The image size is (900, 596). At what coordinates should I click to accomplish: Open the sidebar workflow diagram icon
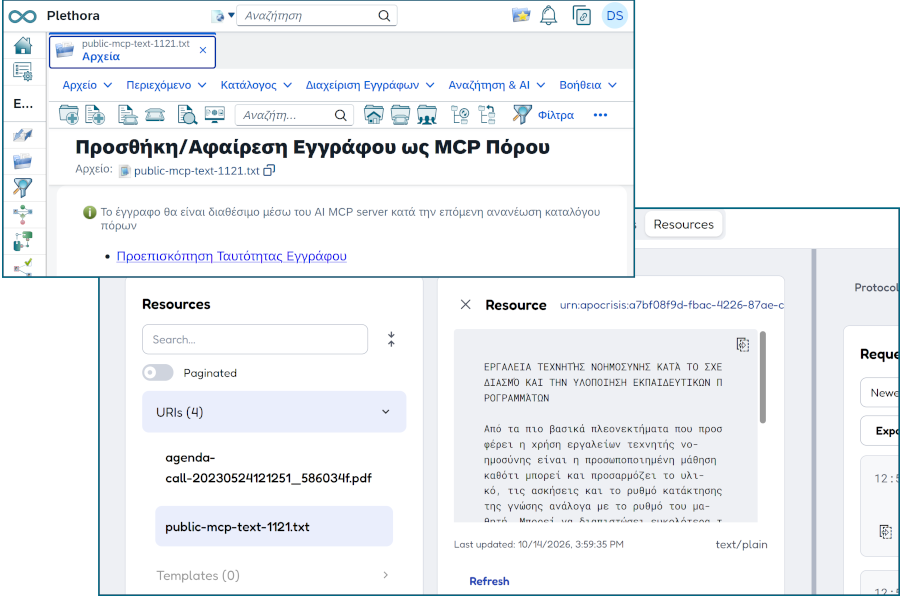23,214
